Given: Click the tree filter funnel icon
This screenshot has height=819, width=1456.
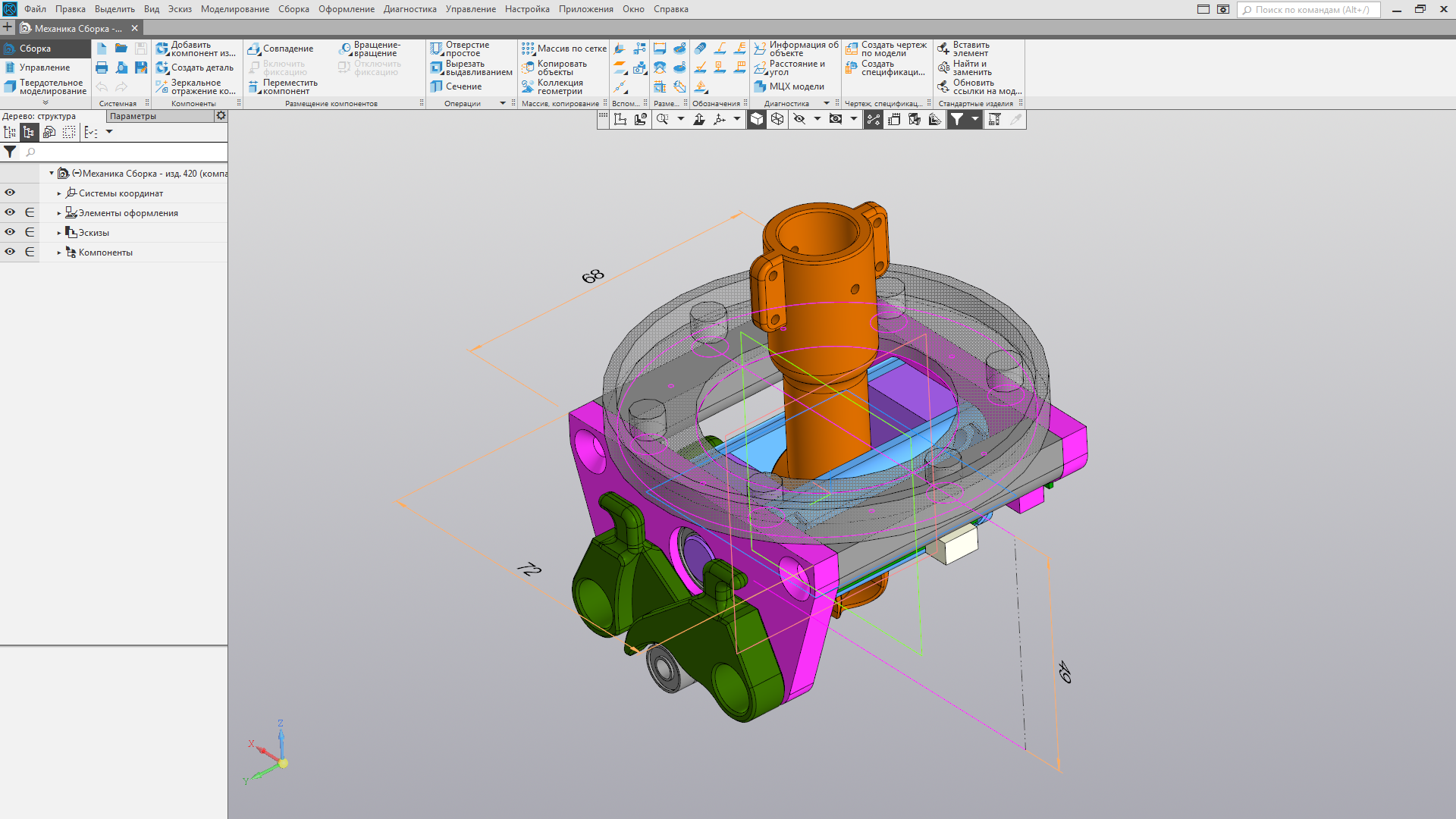Looking at the screenshot, I should point(10,152).
